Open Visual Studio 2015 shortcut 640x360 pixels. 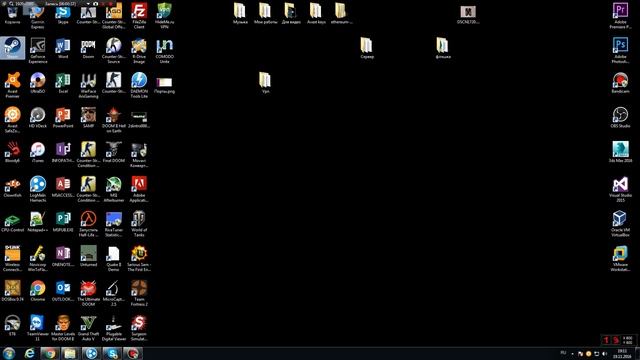pyautogui.click(x=620, y=189)
